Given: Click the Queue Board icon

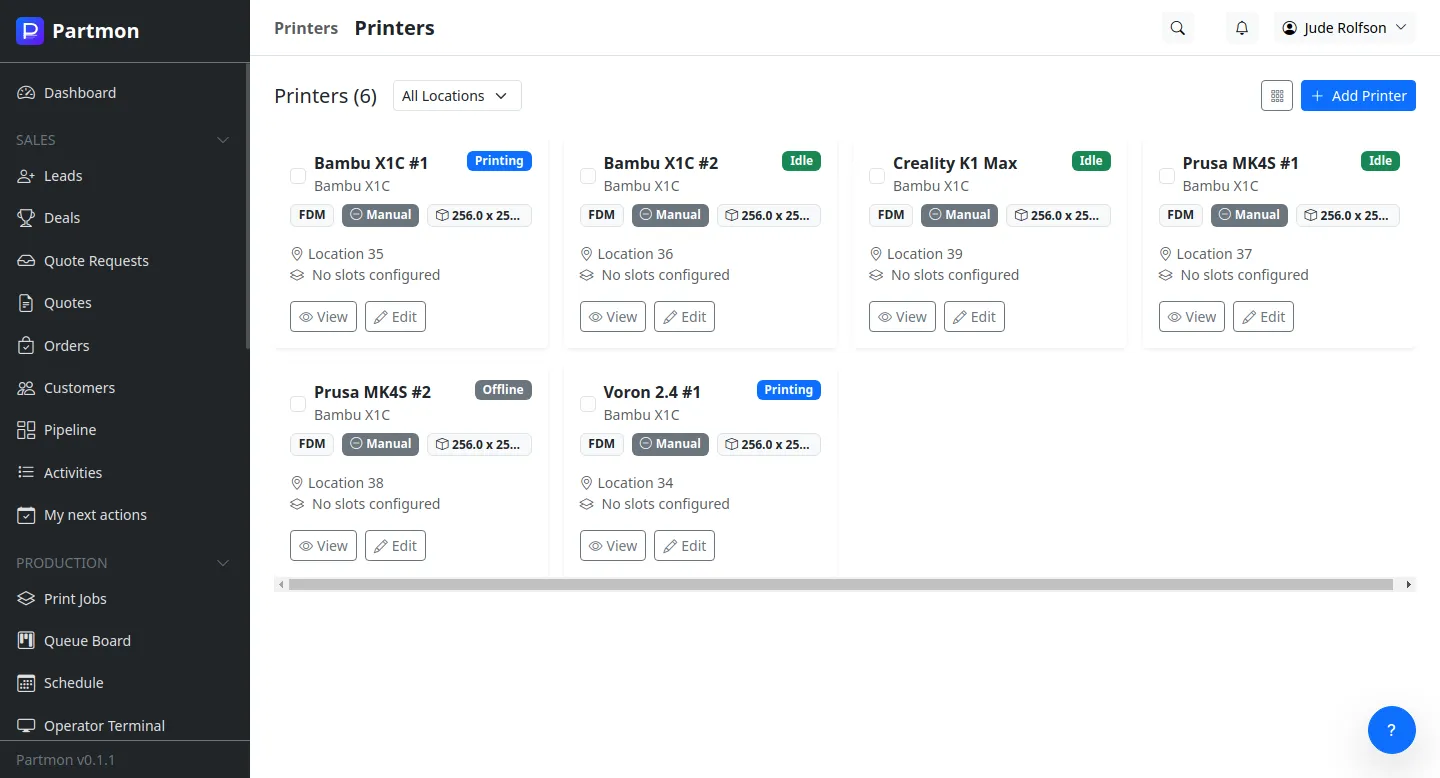Looking at the screenshot, I should (x=26, y=641).
